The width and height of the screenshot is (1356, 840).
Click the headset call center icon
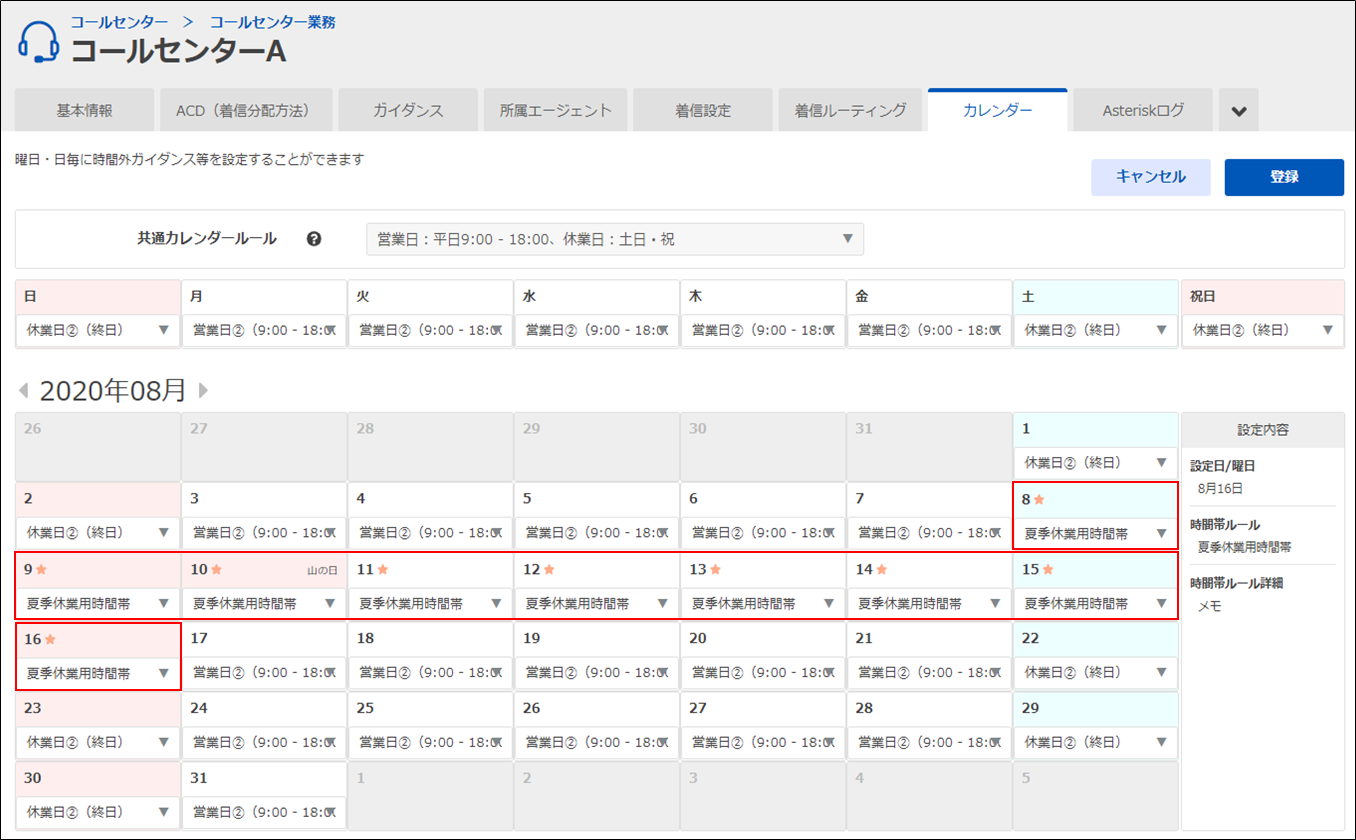coord(39,41)
